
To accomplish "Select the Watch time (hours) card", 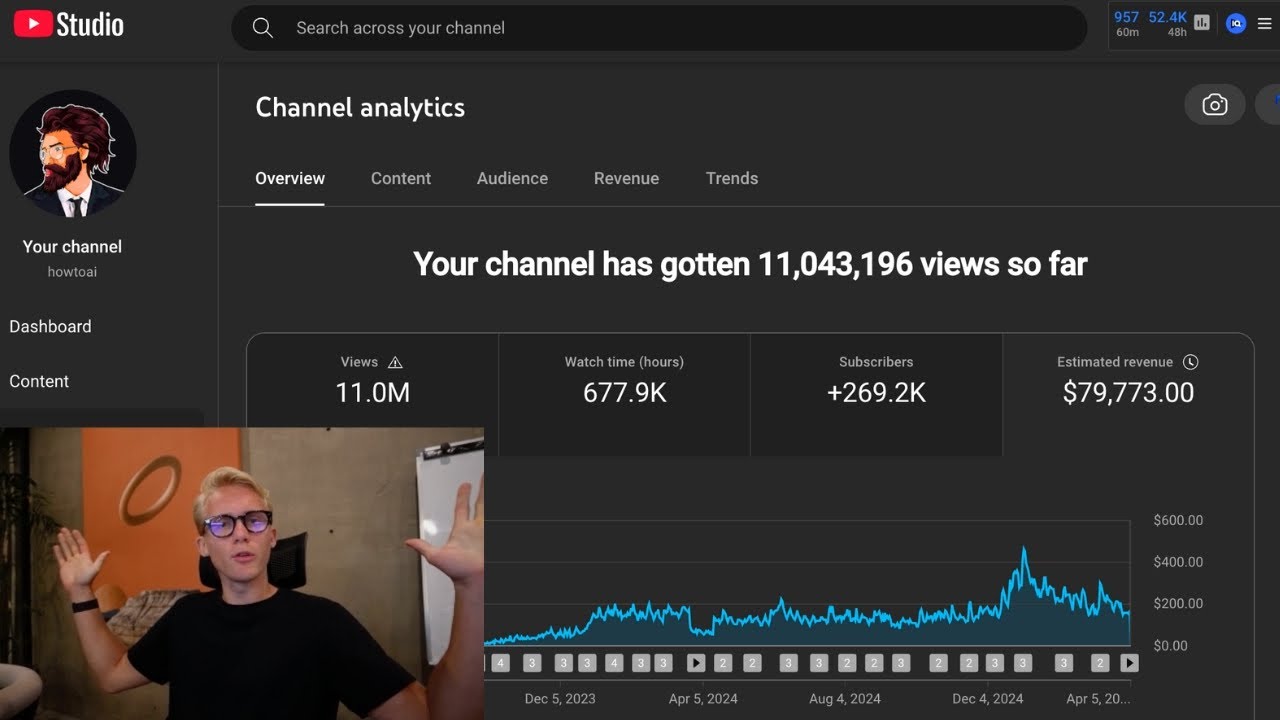I will pos(624,394).
